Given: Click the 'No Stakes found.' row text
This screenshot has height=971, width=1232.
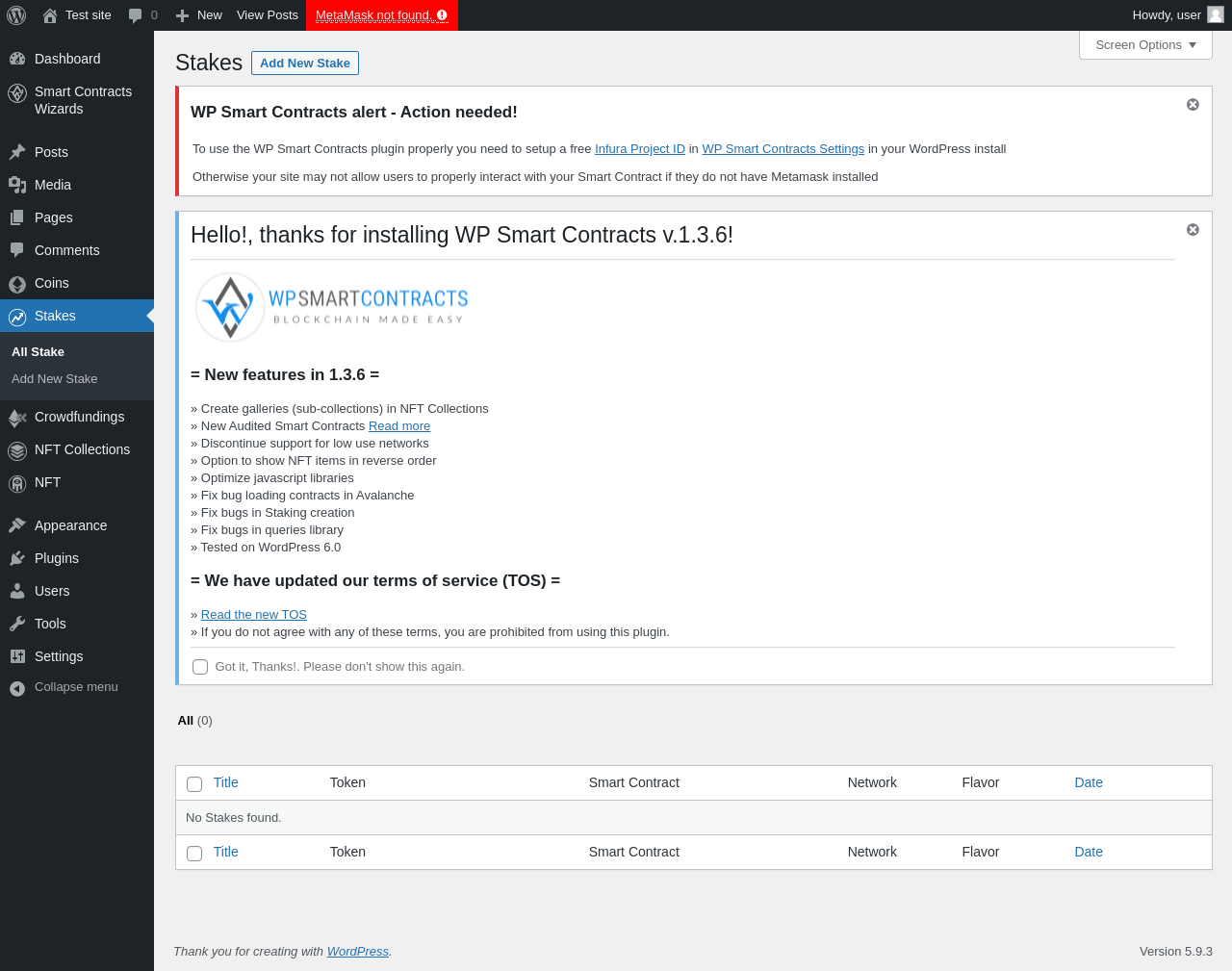Looking at the screenshot, I should [234, 818].
